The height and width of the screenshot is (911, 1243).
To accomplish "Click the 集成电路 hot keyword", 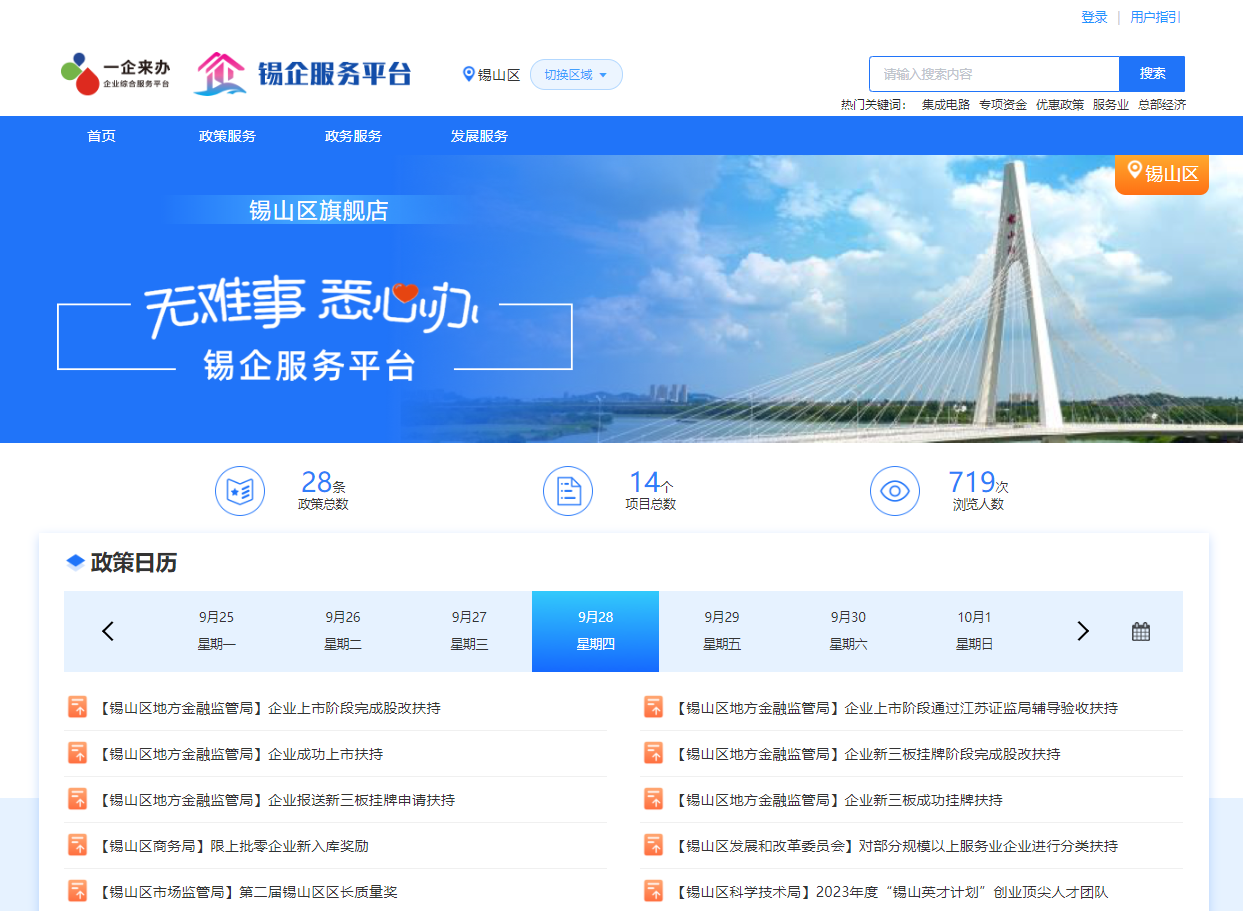I will click(x=945, y=104).
